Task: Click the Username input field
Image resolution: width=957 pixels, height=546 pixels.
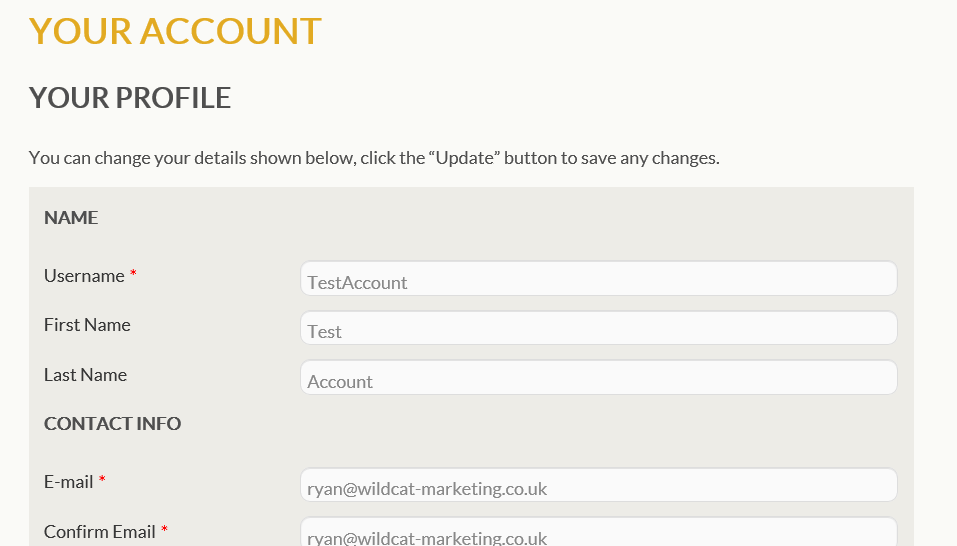Action: (598, 279)
